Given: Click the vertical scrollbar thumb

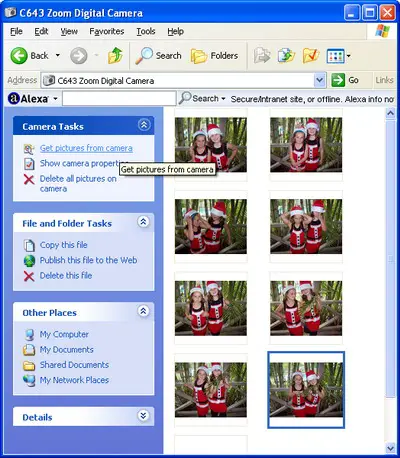Looking at the screenshot, I should coord(390,259).
